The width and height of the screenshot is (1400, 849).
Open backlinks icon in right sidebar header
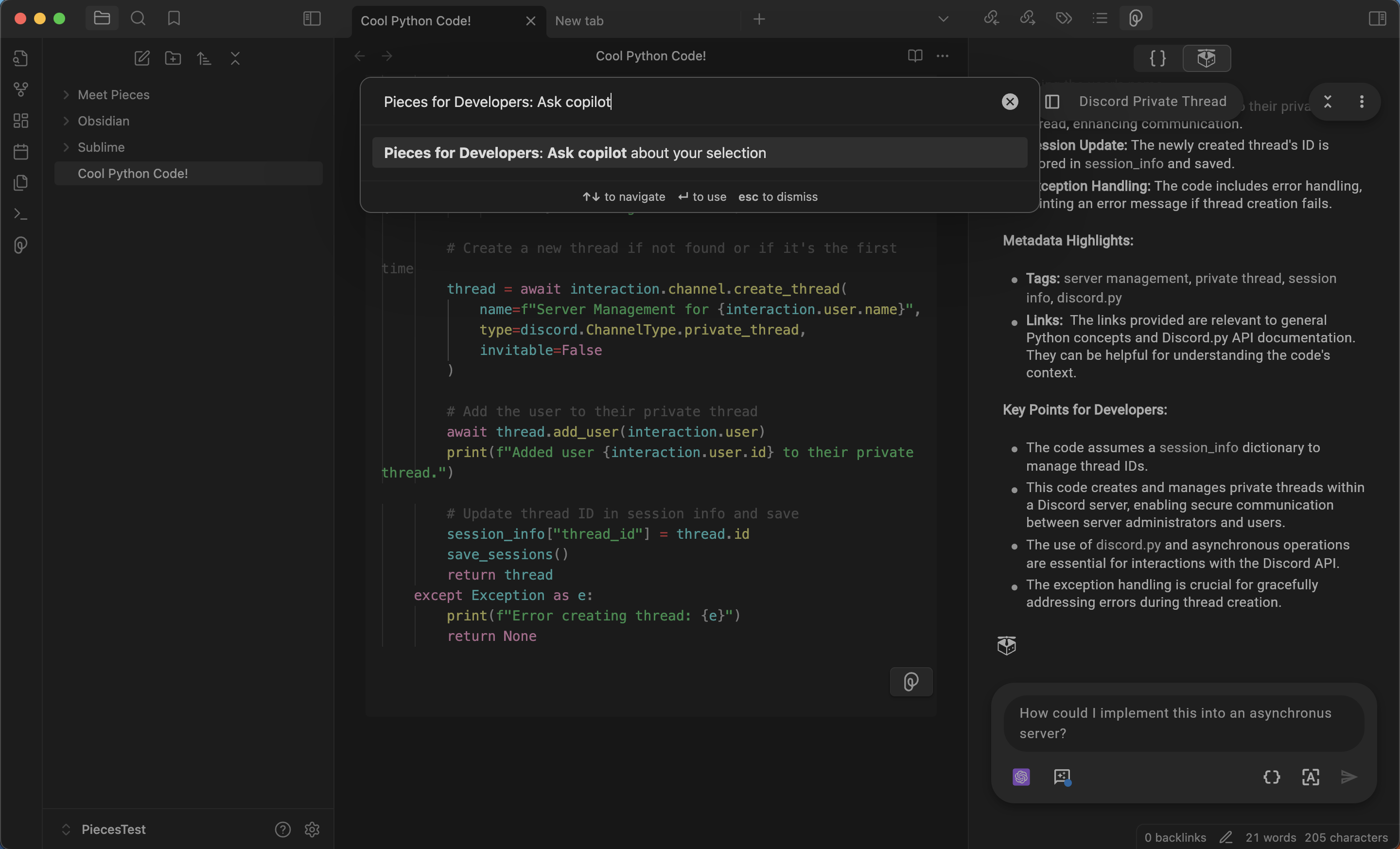pyautogui.click(x=992, y=18)
